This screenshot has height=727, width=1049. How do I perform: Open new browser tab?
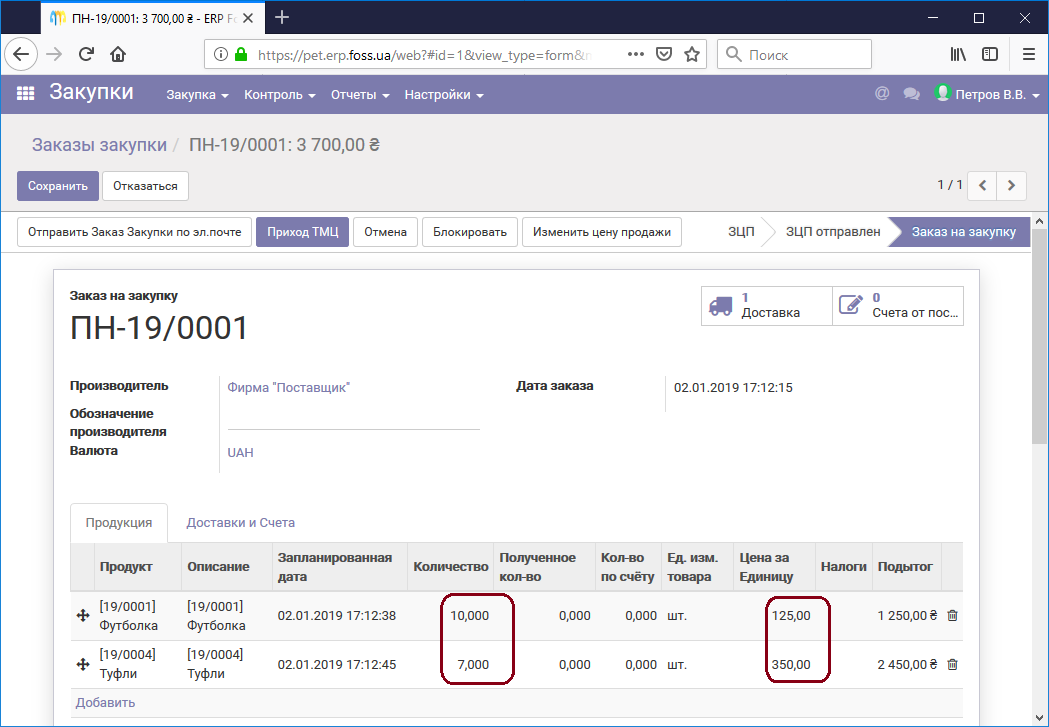(282, 17)
